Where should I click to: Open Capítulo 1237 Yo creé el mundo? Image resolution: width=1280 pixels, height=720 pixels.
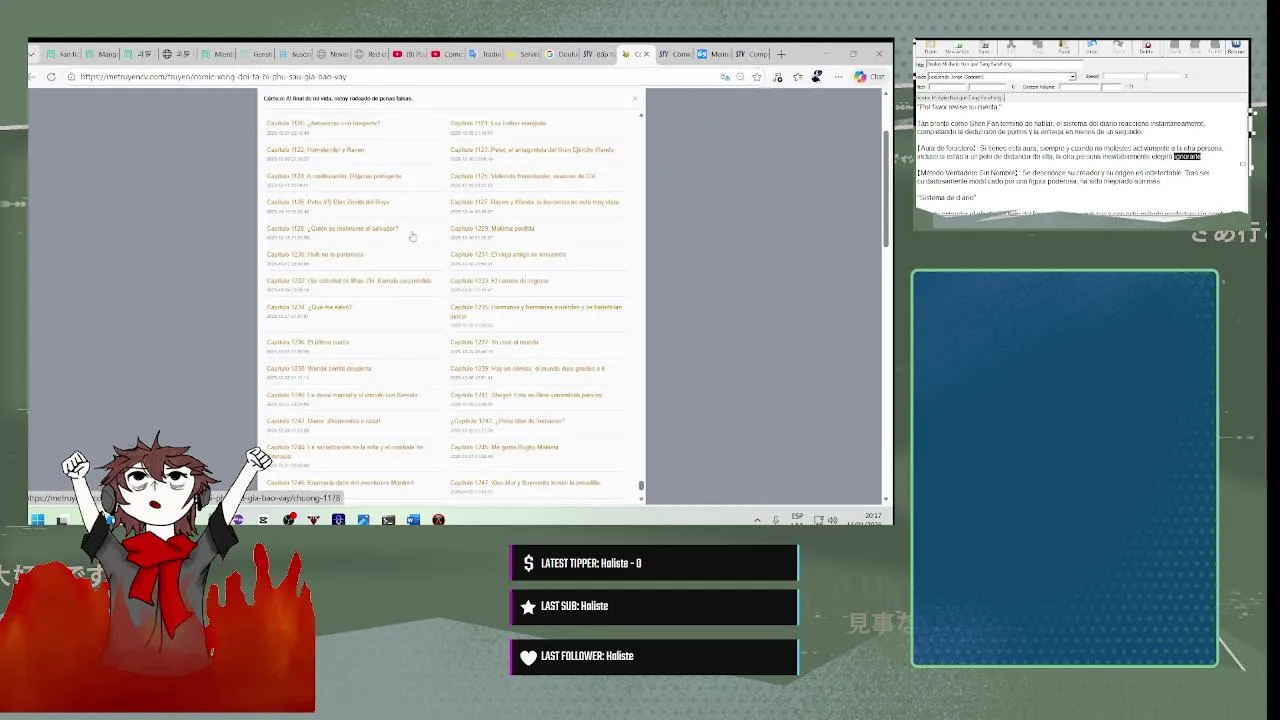tap(494, 342)
